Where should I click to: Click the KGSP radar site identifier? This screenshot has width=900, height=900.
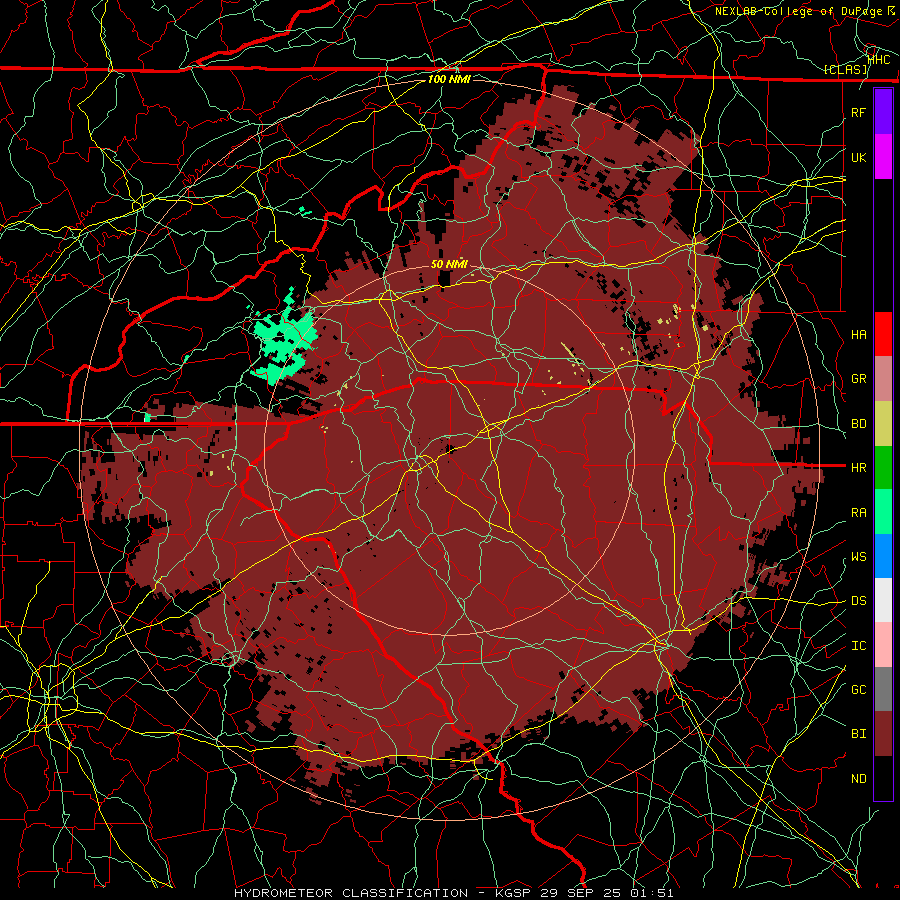(x=515, y=893)
